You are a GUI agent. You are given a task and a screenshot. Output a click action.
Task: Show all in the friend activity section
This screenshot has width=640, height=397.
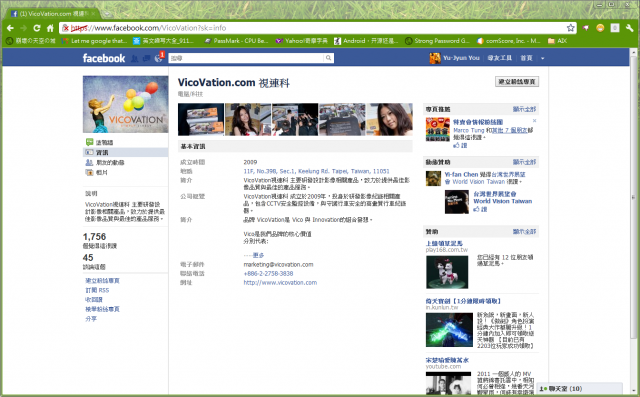pyautogui.click(x=524, y=162)
